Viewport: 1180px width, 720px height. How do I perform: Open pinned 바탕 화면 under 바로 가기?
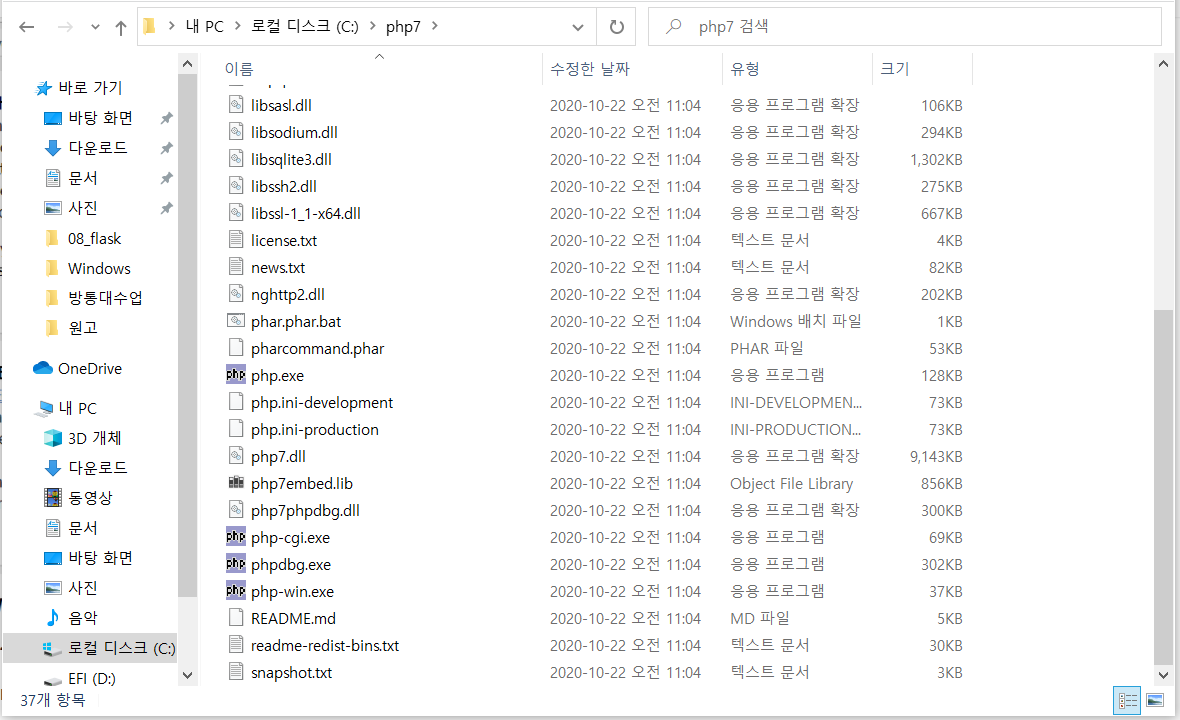coord(100,118)
